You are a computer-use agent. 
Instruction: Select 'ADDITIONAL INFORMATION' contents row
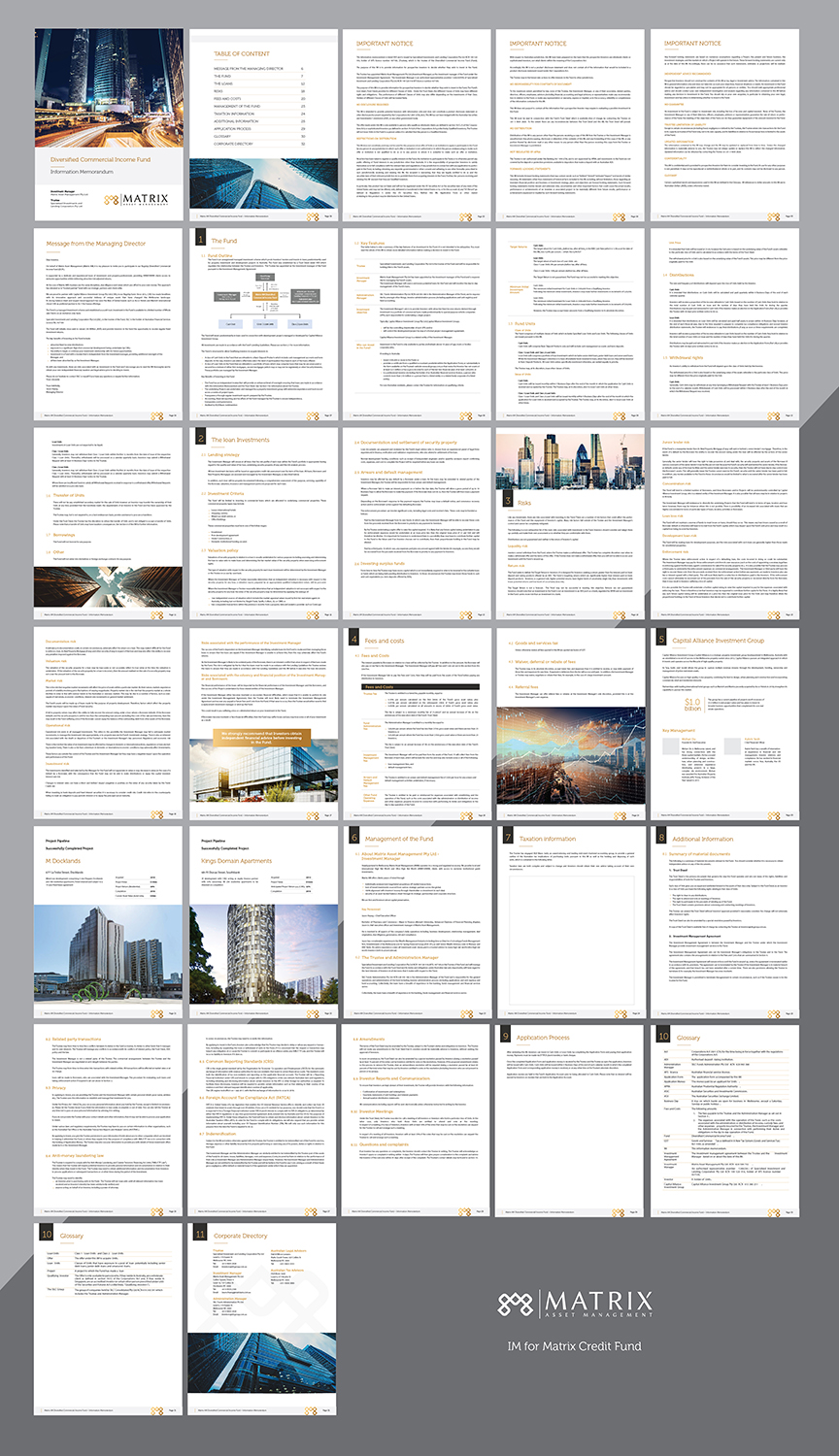coord(259,121)
